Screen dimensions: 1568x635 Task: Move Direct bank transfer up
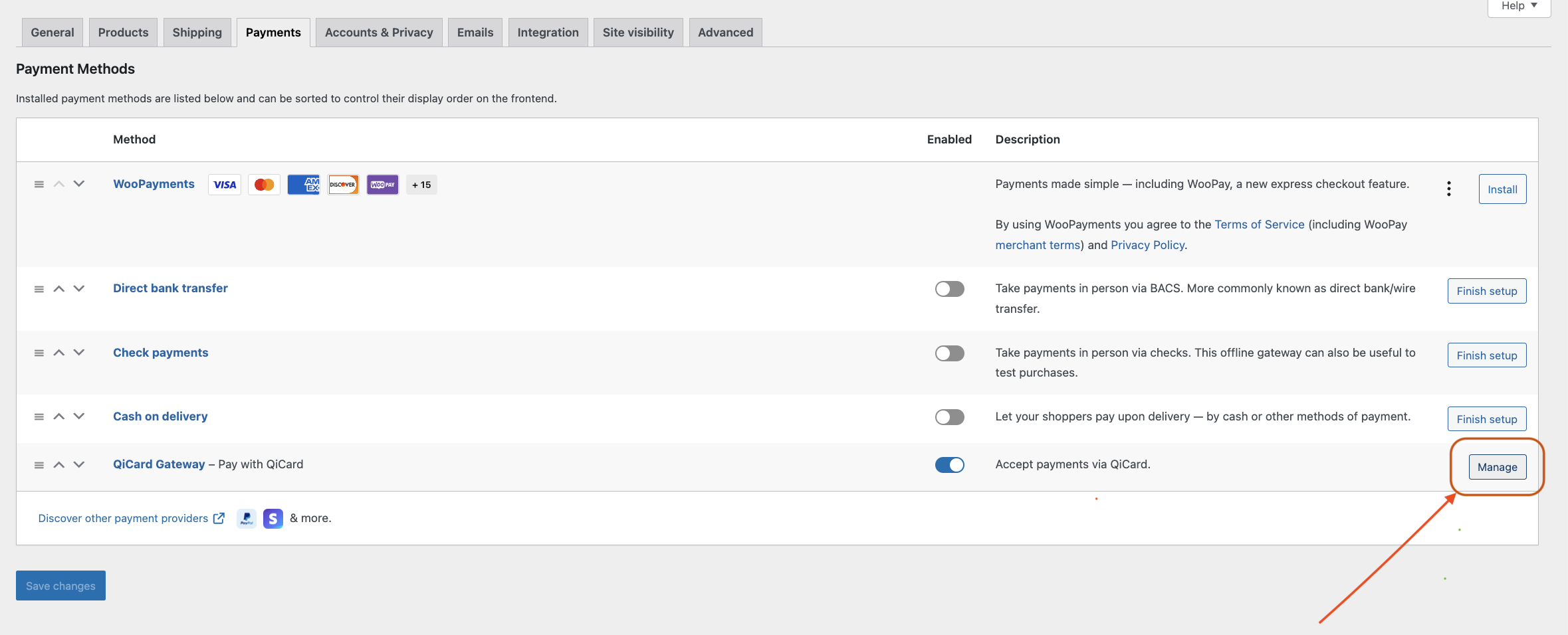(59, 289)
